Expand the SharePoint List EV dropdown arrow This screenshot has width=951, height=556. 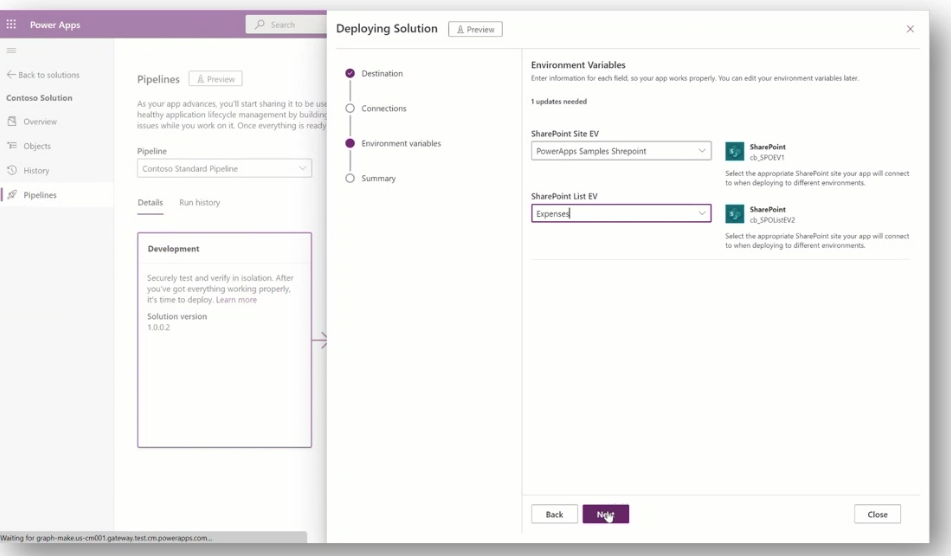tap(702, 213)
